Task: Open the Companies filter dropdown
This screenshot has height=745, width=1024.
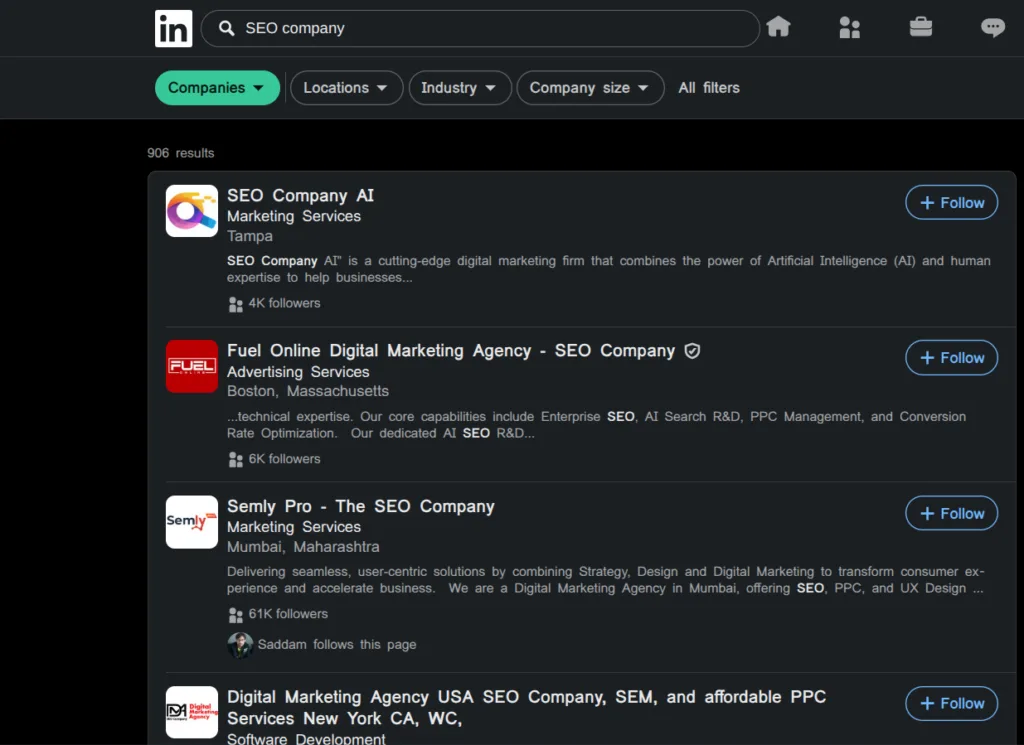Action: [x=217, y=87]
